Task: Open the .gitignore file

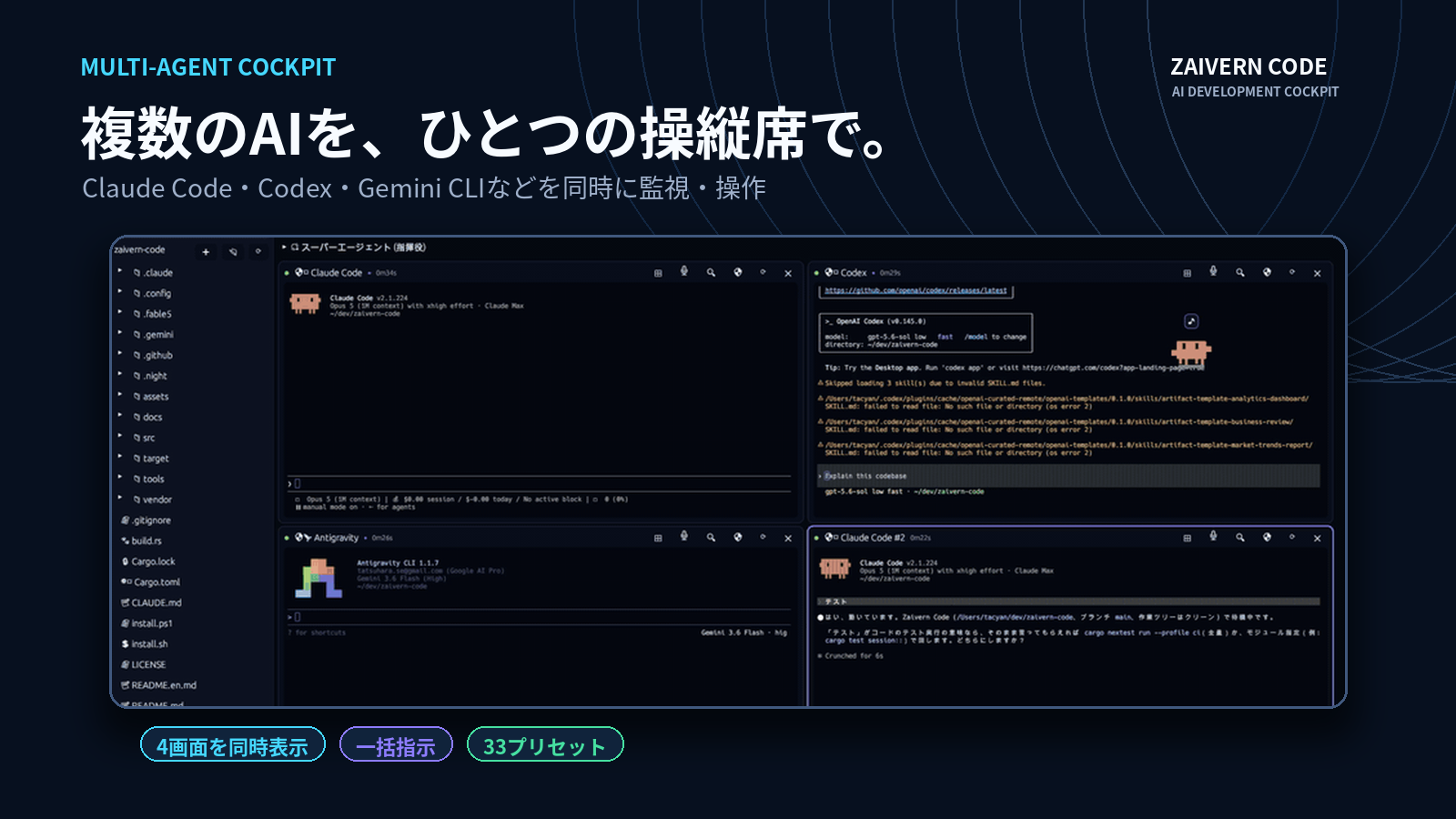Action: (146, 521)
